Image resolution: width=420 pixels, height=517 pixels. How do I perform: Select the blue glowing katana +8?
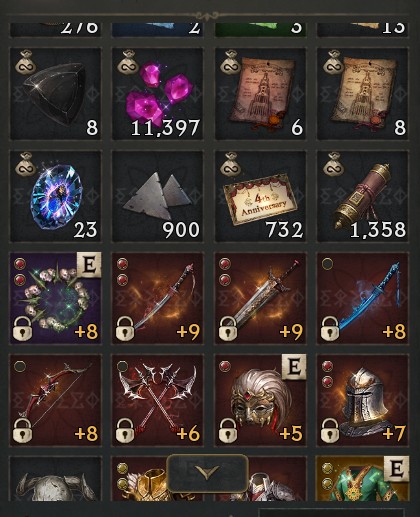point(363,298)
